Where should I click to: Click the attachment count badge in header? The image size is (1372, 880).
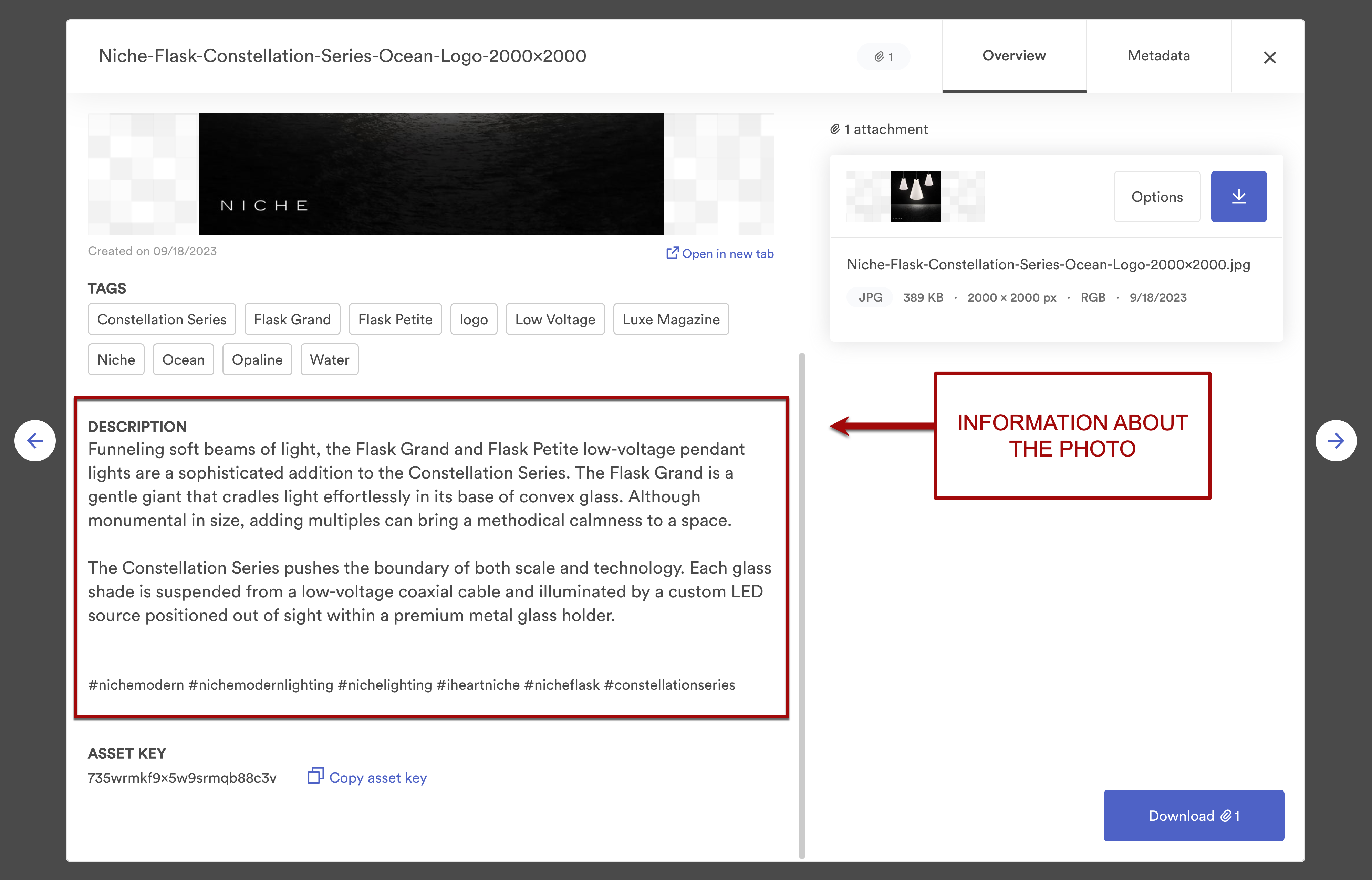click(883, 56)
